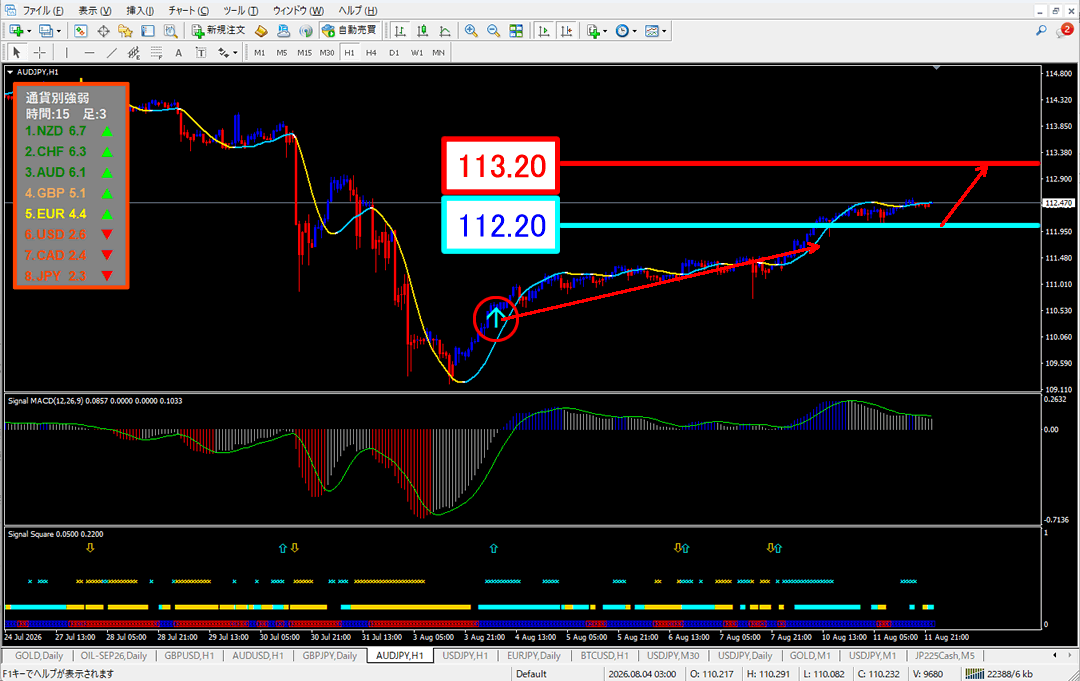Open the ファイル (F) menu

point(43,11)
